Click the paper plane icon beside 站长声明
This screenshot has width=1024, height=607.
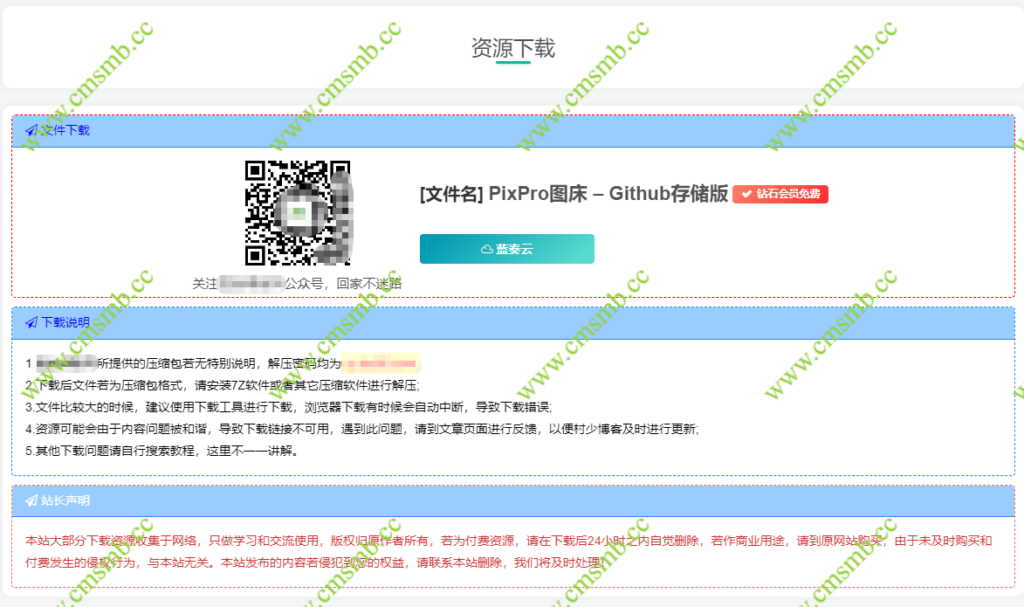[31, 500]
